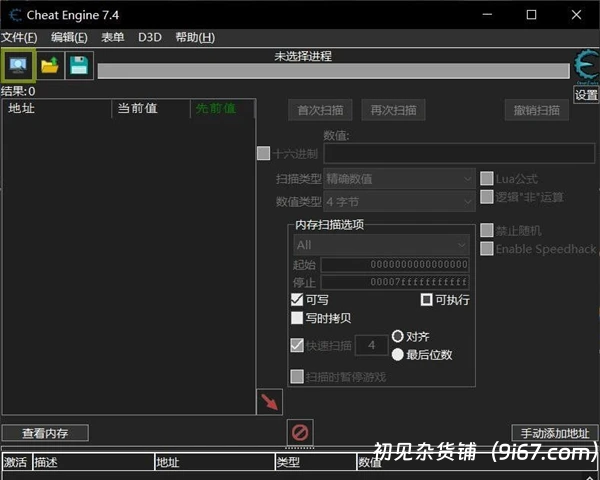Click the 类型 table column header
The height and width of the screenshot is (480, 600).
coord(316,462)
